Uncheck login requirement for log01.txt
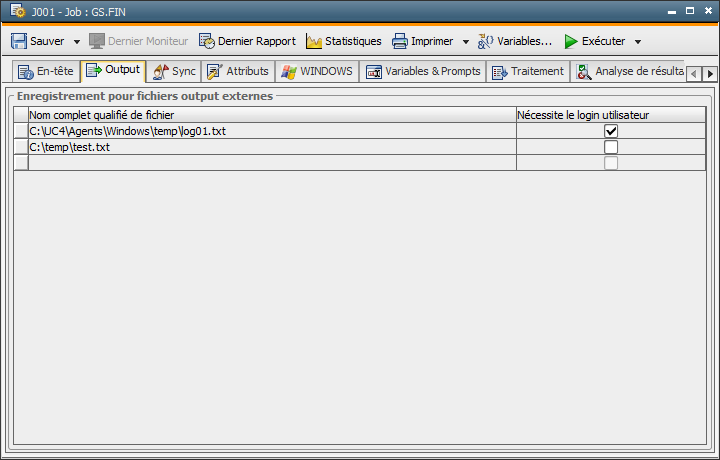Screen dimensions: 720x460 611,131
